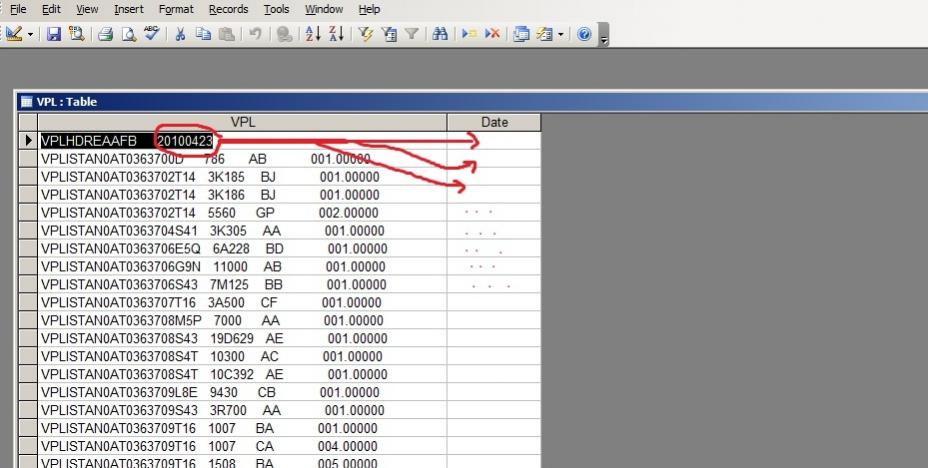Screen dimensions: 928x468
Task: Open the Edit menu
Action: [x=51, y=9]
